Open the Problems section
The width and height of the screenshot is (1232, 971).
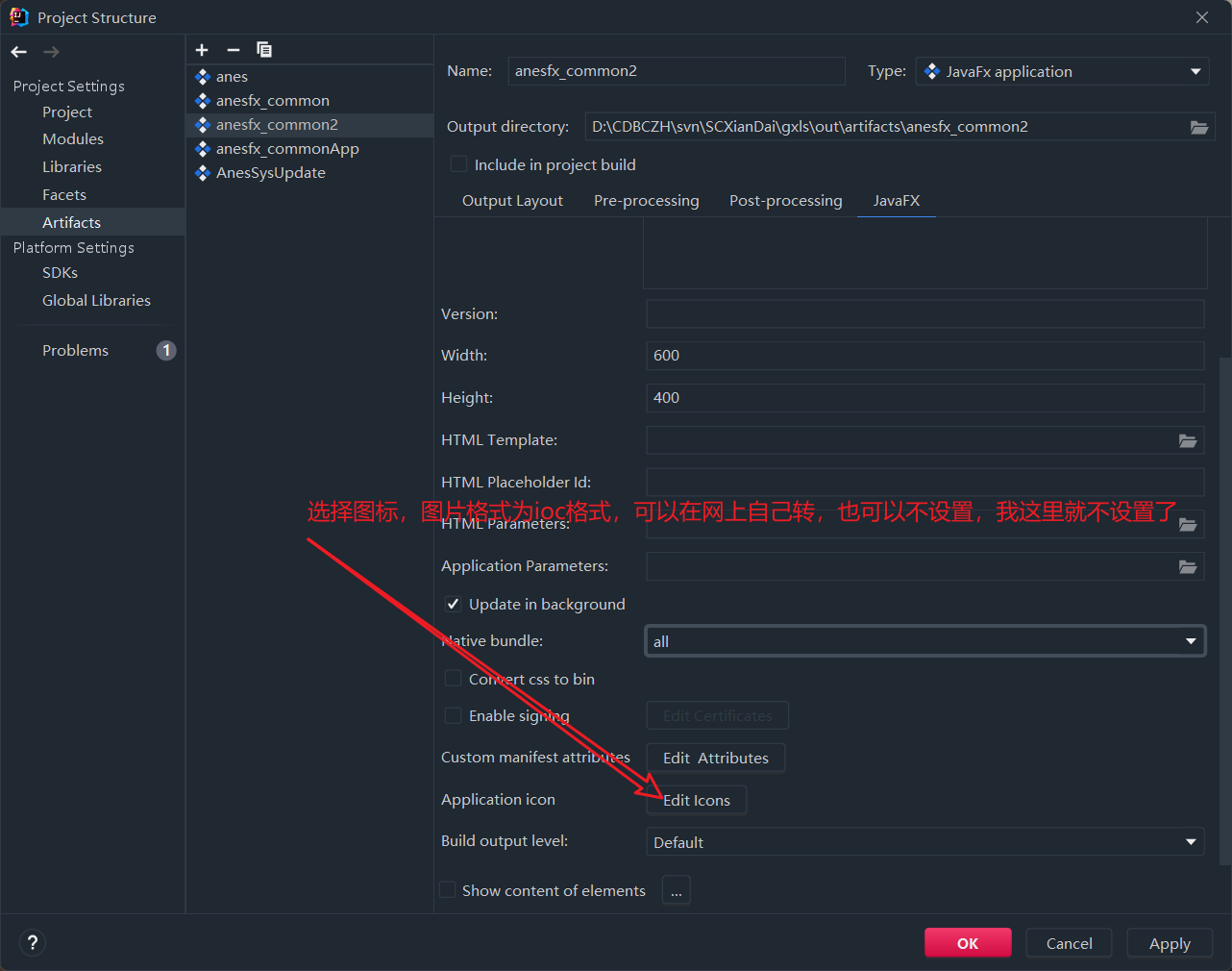tap(75, 350)
